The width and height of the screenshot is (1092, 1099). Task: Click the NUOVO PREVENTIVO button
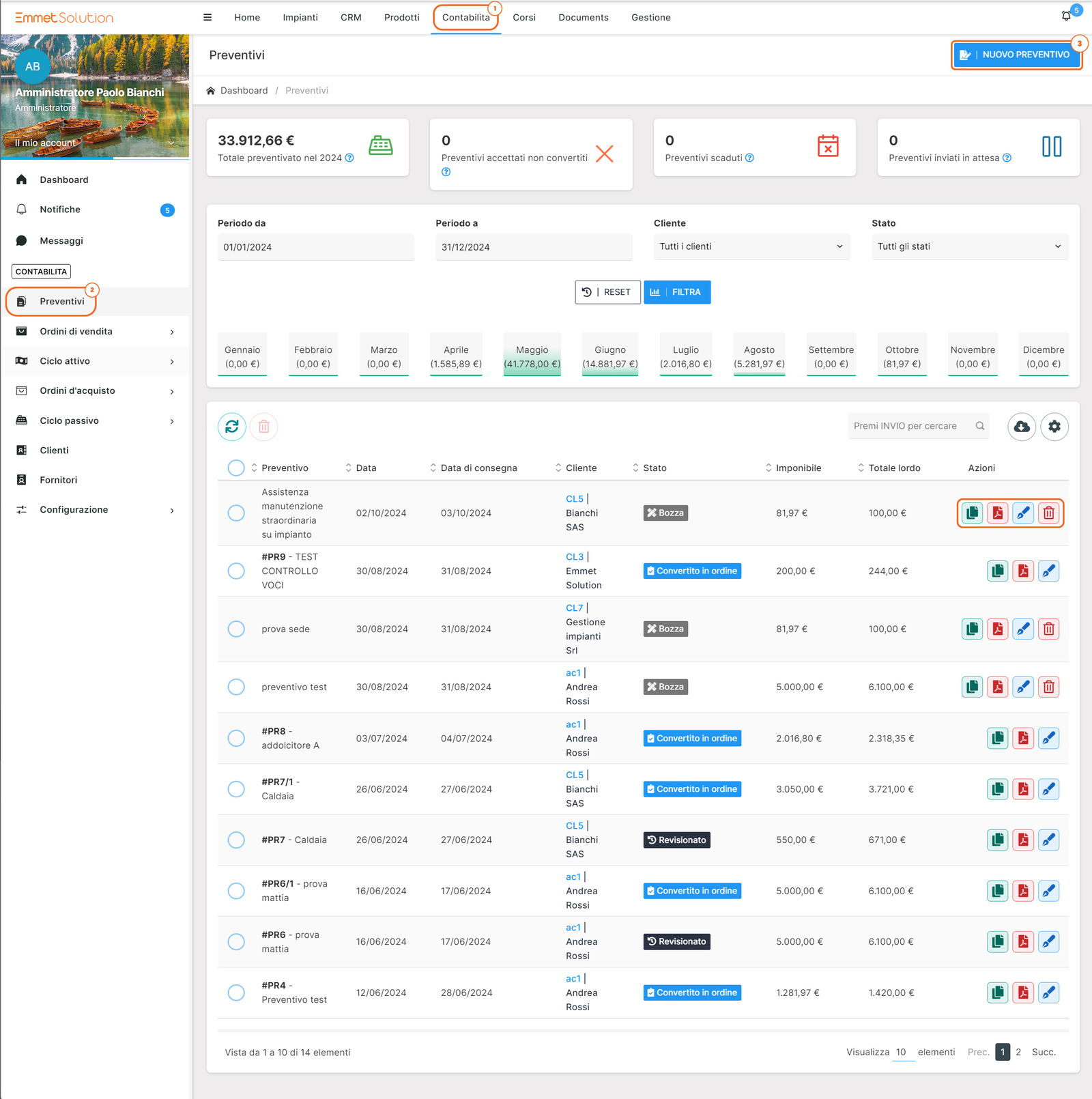(x=1016, y=55)
